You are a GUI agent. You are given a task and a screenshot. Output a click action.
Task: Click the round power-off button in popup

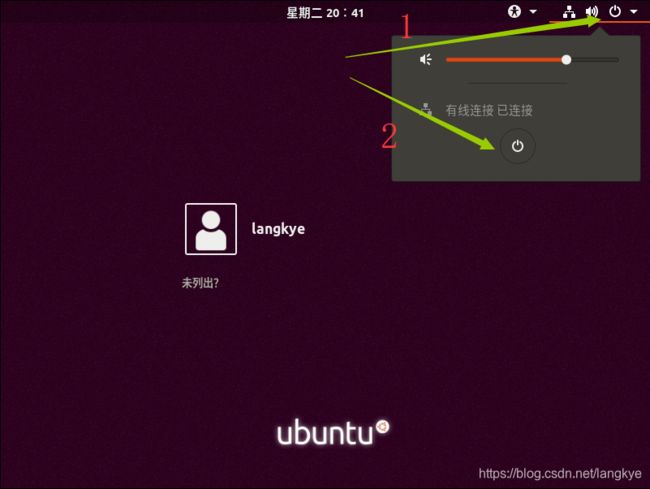pos(517,146)
